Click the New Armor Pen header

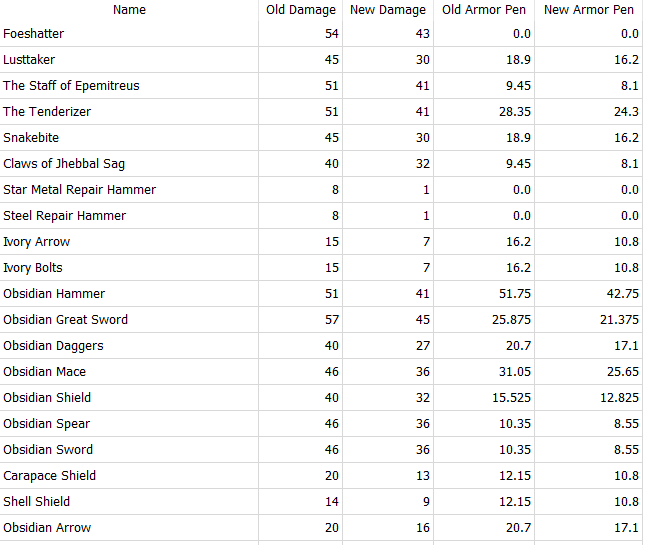click(x=588, y=10)
